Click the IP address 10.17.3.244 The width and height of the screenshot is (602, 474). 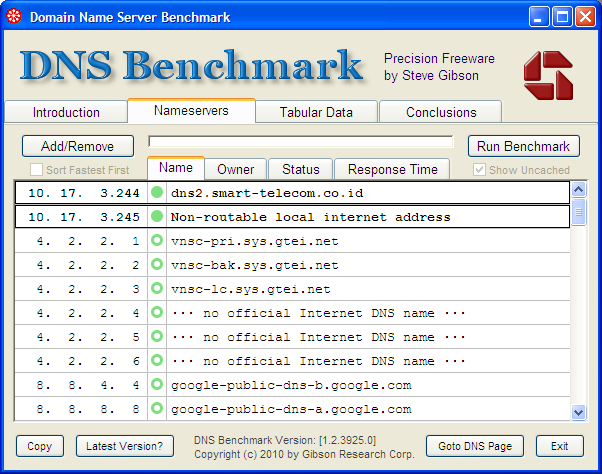point(84,193)
